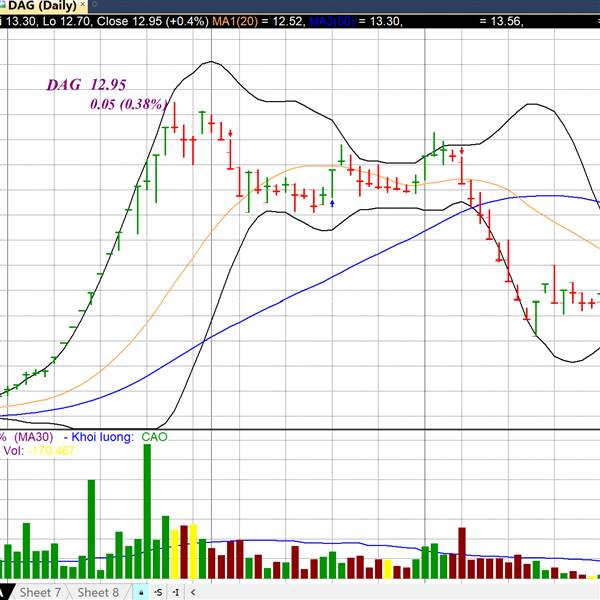Click the MA1(20) label in the title bar
Image resolution: width=600 pixels, height=600 pixels.
235,21
